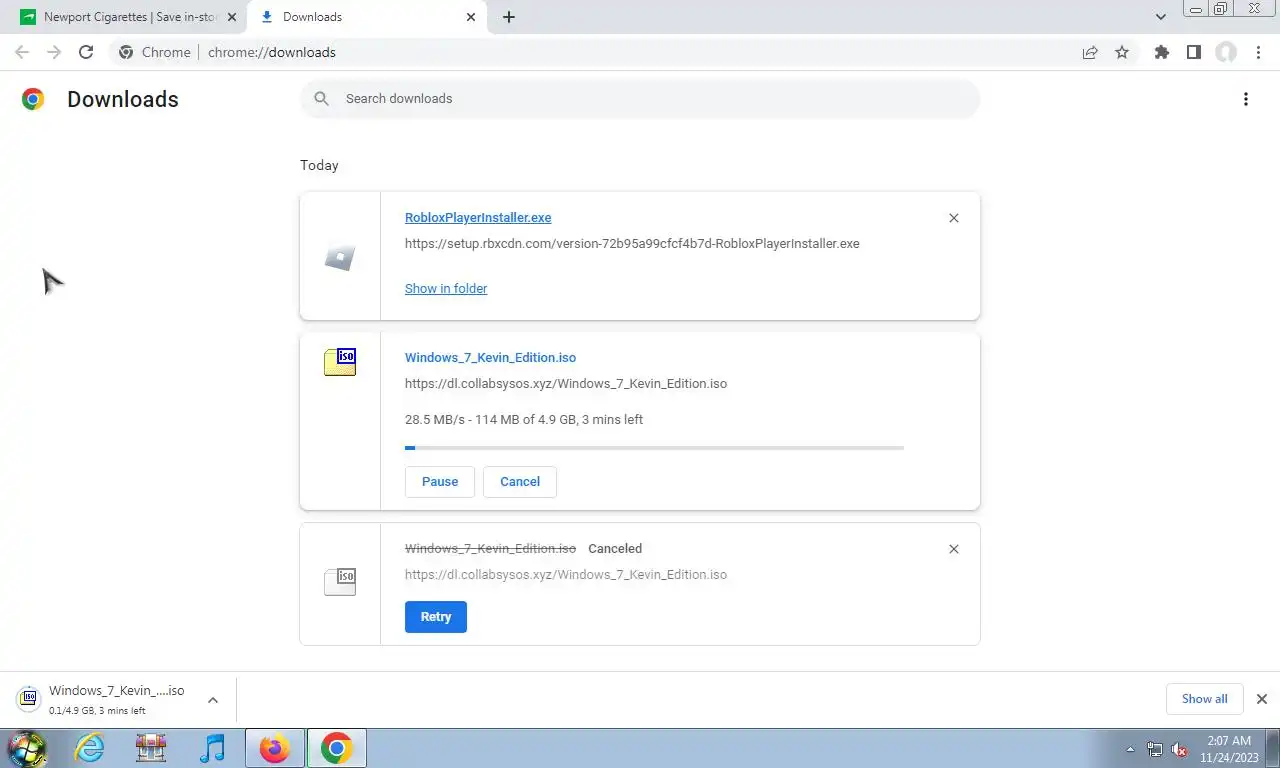
Task: Click the 28.5 MB/s download status text
Action: click(524, 420)
